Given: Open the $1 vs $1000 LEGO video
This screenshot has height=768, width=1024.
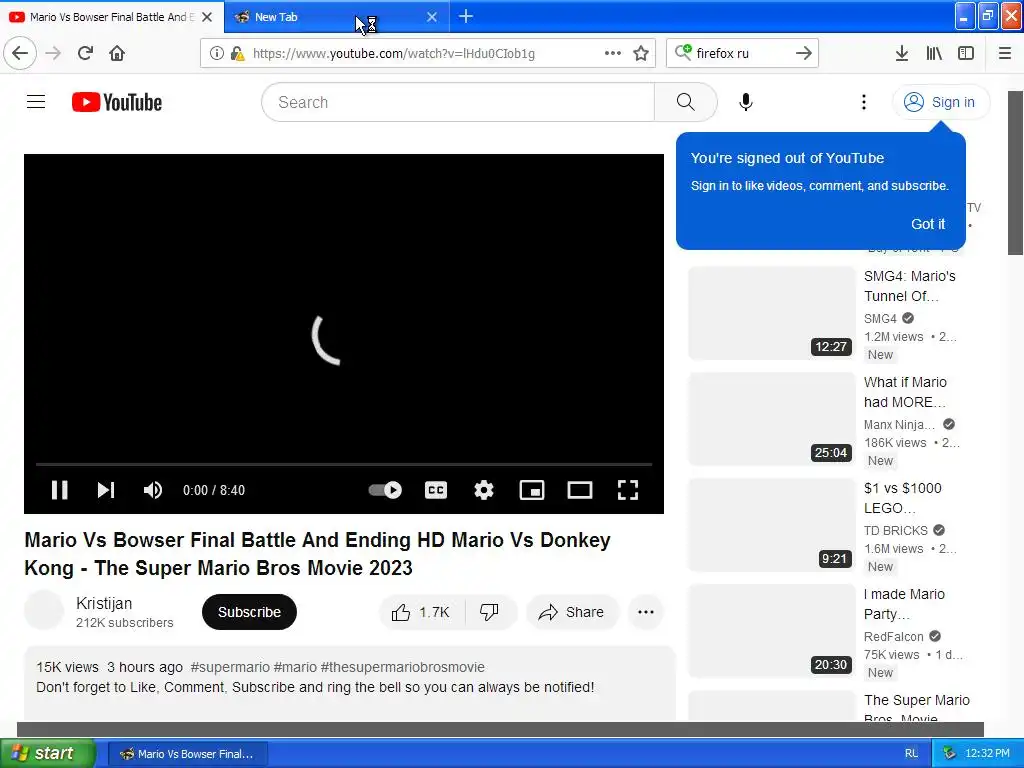Looking at the screenshot, I should click(903, 498).
